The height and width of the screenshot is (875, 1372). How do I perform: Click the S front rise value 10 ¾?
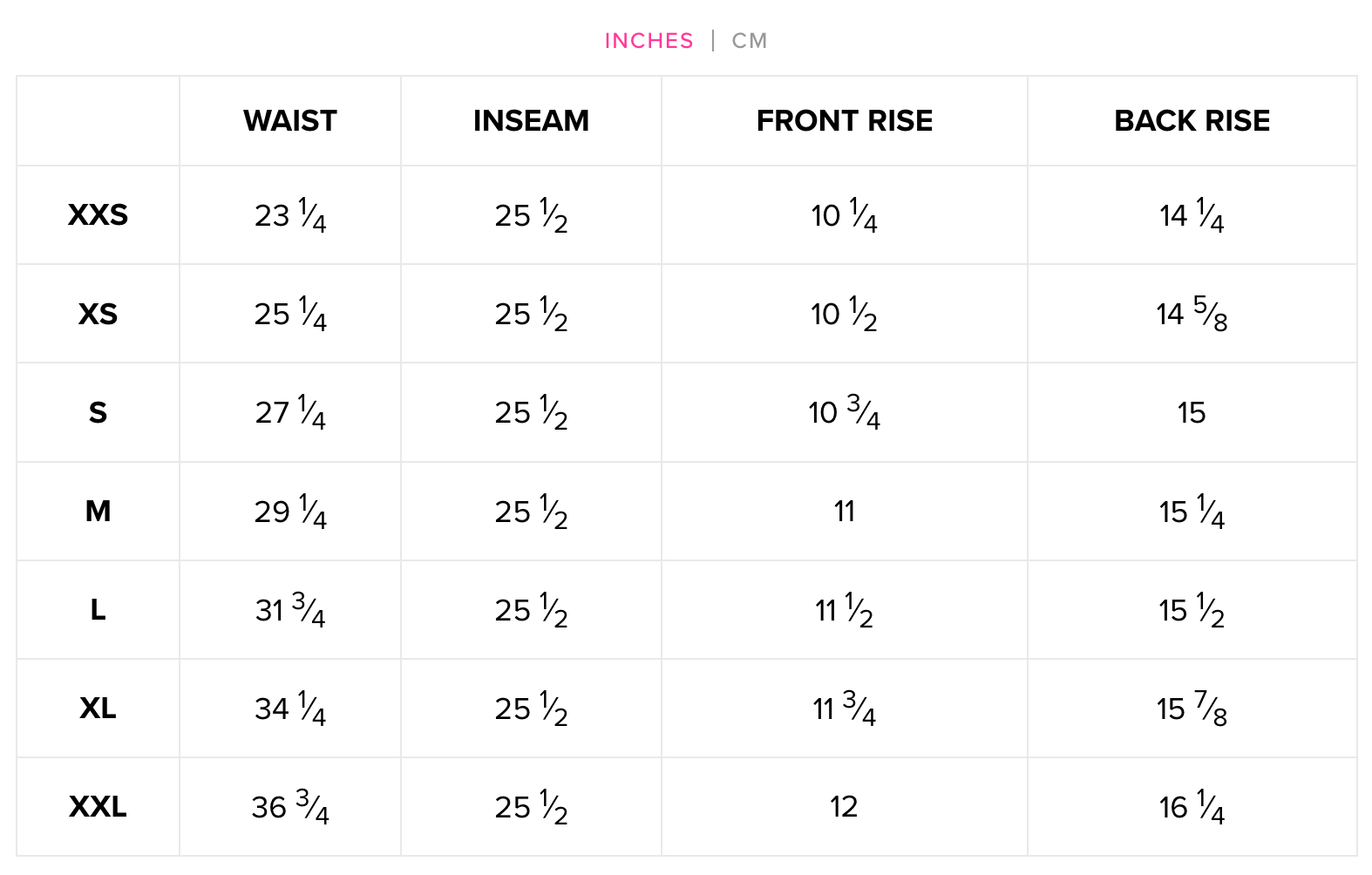tap(844, 412)
